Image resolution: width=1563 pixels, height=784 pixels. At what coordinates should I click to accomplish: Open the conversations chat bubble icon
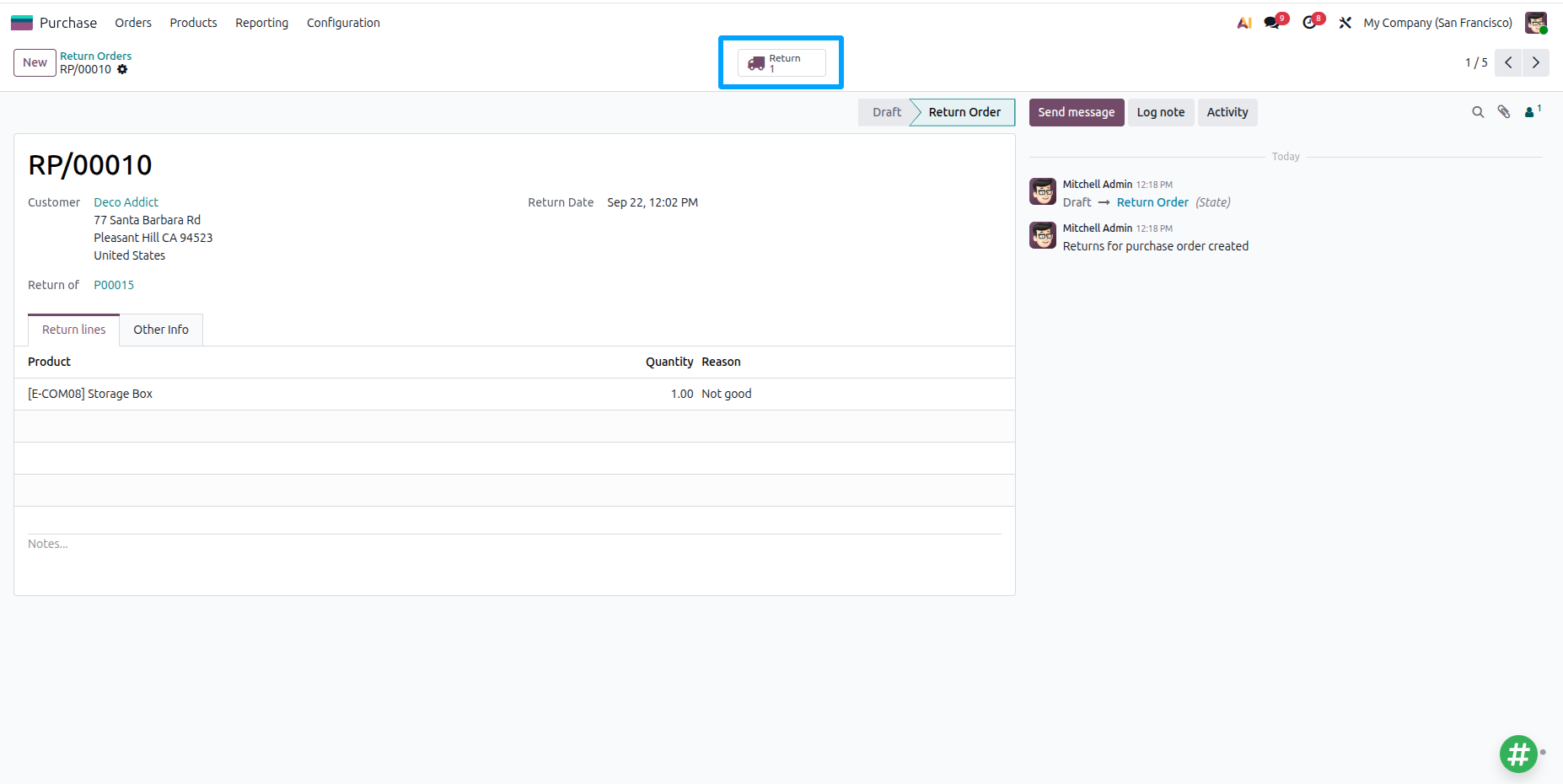(x=1272, y=23)
